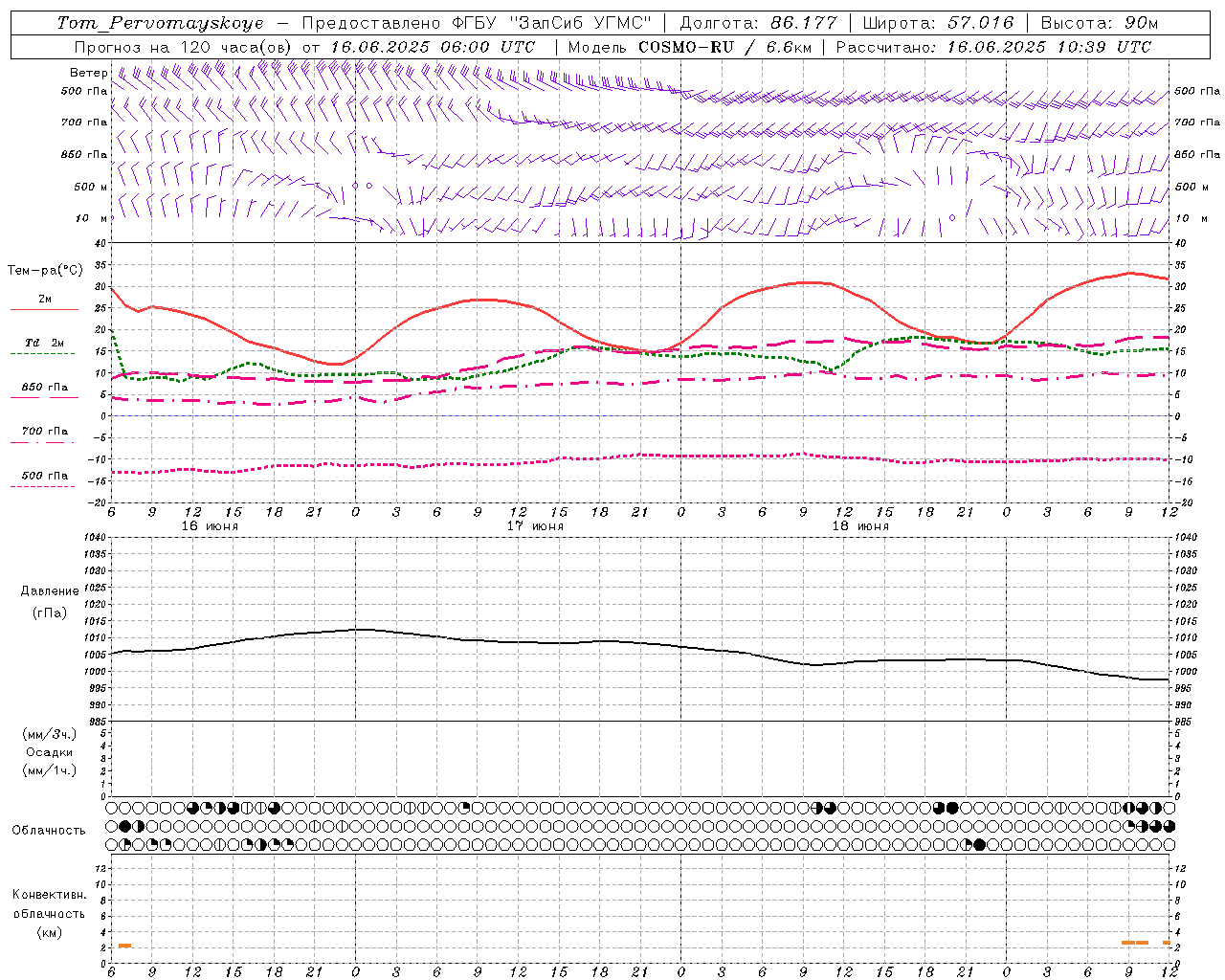The width and height of the screenshot is (1225, 980).
Task: Click the (мм/1ч.) precipitation unit label
Action: pyautogui.click(x=50, y=770)
